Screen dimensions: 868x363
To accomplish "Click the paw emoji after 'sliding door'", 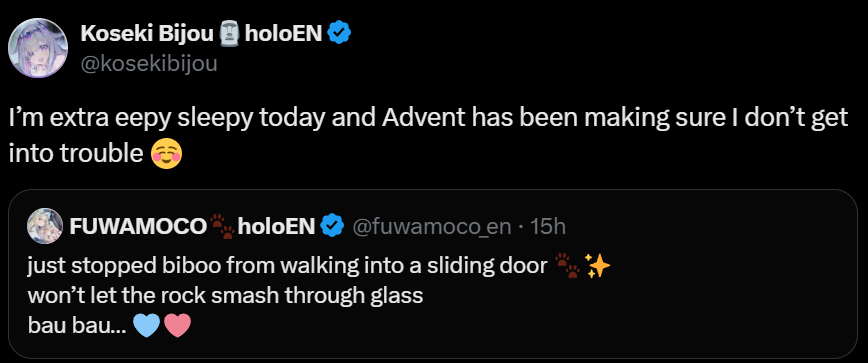I will pos(567,266).
